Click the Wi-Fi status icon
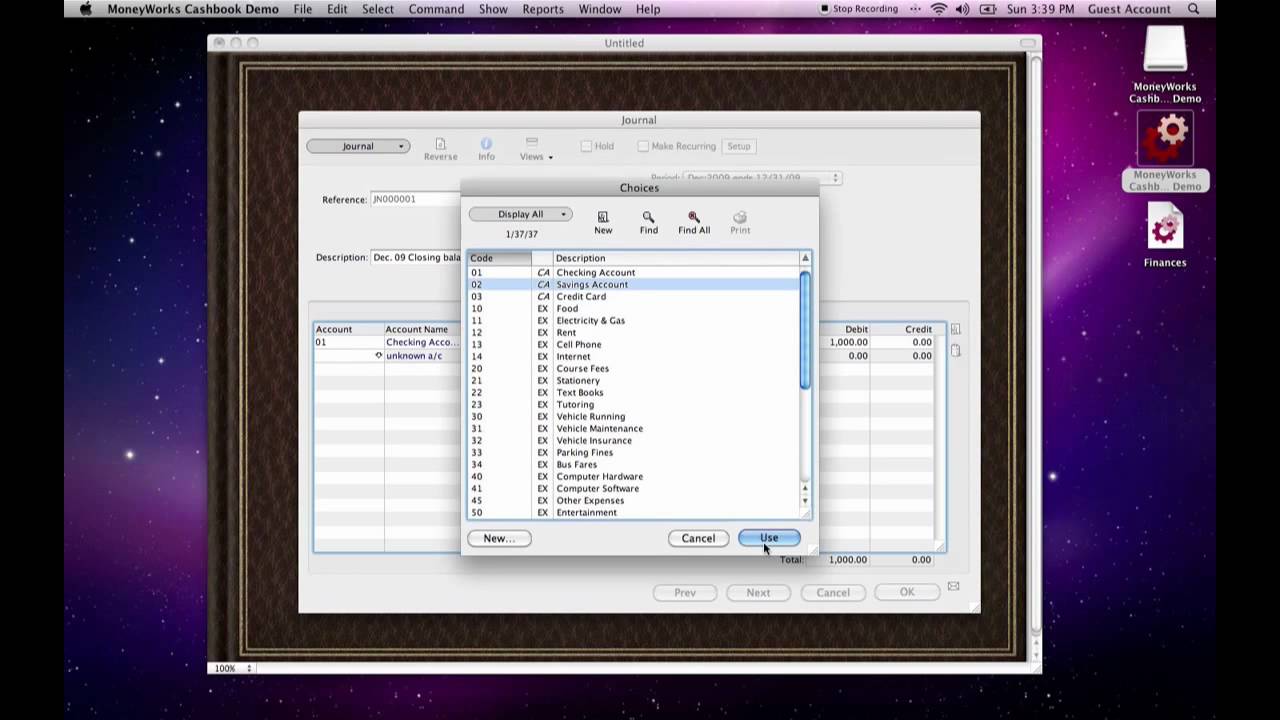Screen dimensions: 1280x720 pyautogui.click(x=939, y=9)
